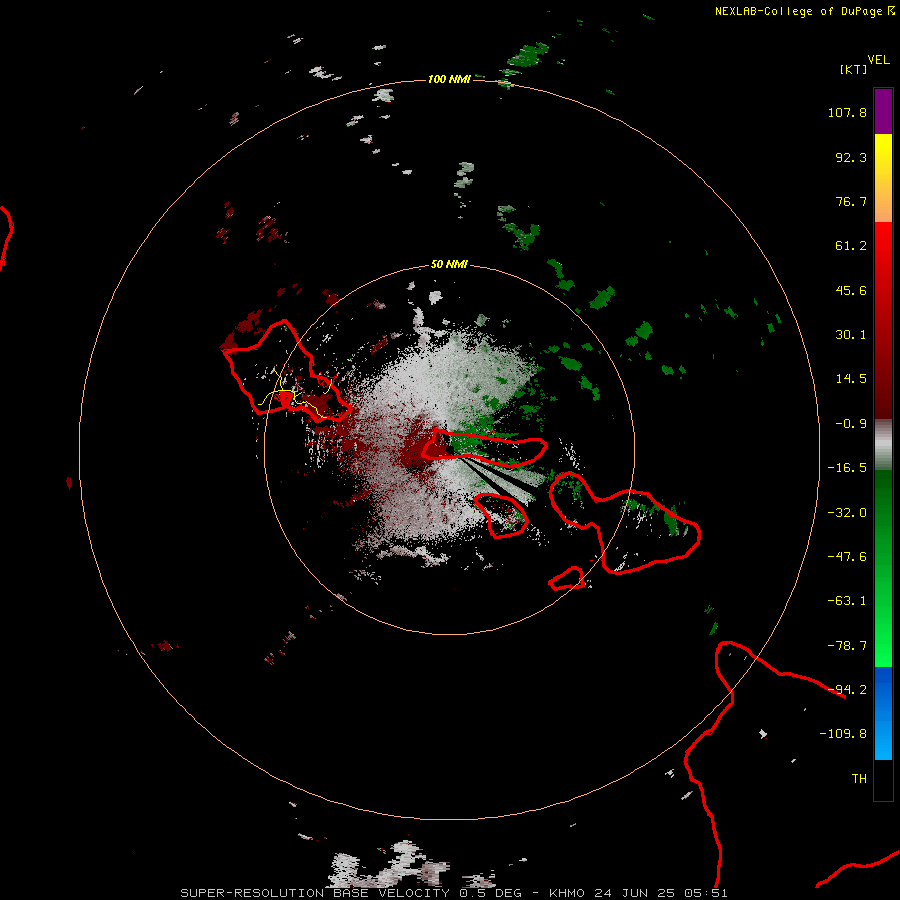Image resolution: width=900 pixels, height=900 pixels.
Task: Click the -94.2 velocity scale value
Action: [x=847, y=690]
